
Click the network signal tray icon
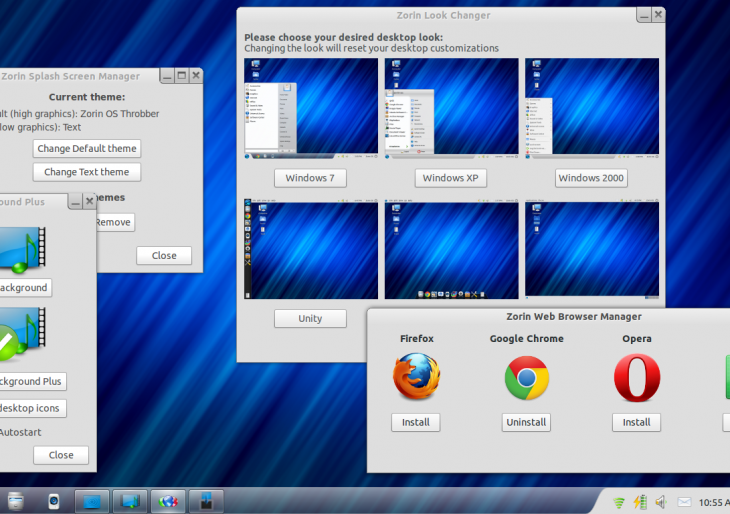click(619, 502)
